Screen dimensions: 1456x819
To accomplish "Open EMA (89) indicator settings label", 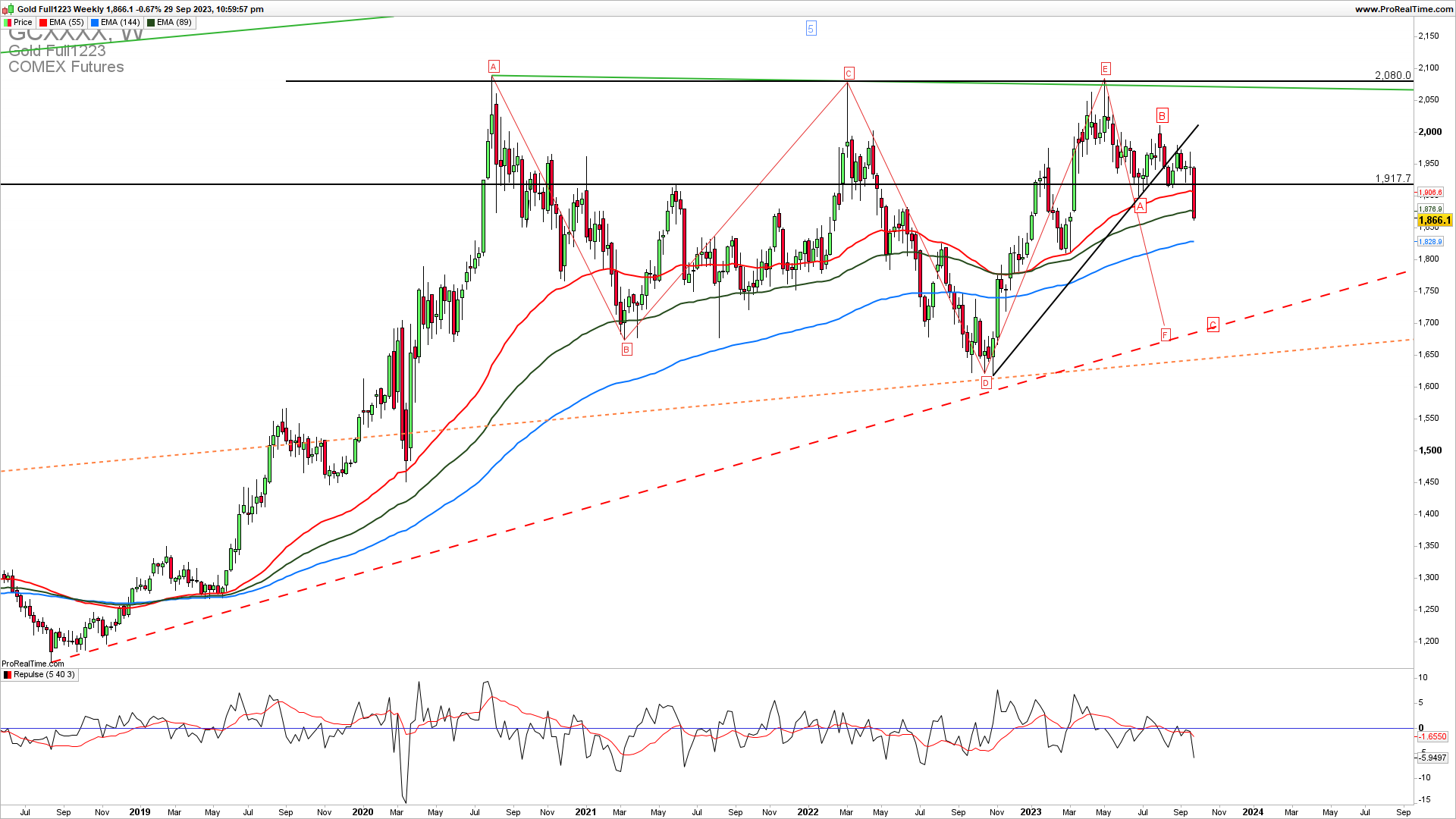I will coord(174,23).
